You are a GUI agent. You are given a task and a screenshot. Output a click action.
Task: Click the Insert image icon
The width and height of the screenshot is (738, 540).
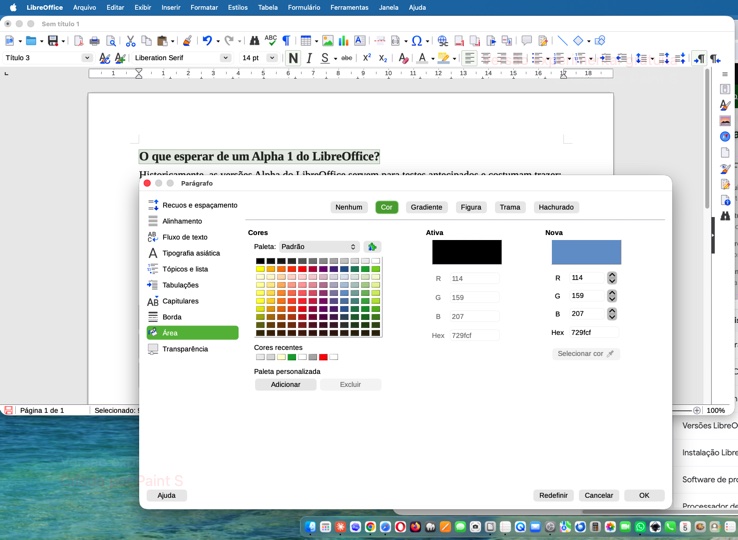(328, 41)
